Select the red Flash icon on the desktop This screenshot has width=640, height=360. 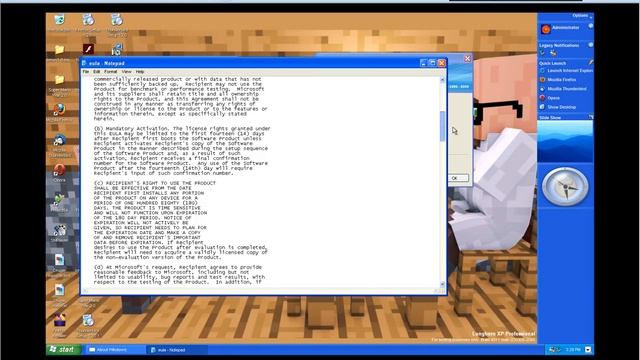[88, 49]
